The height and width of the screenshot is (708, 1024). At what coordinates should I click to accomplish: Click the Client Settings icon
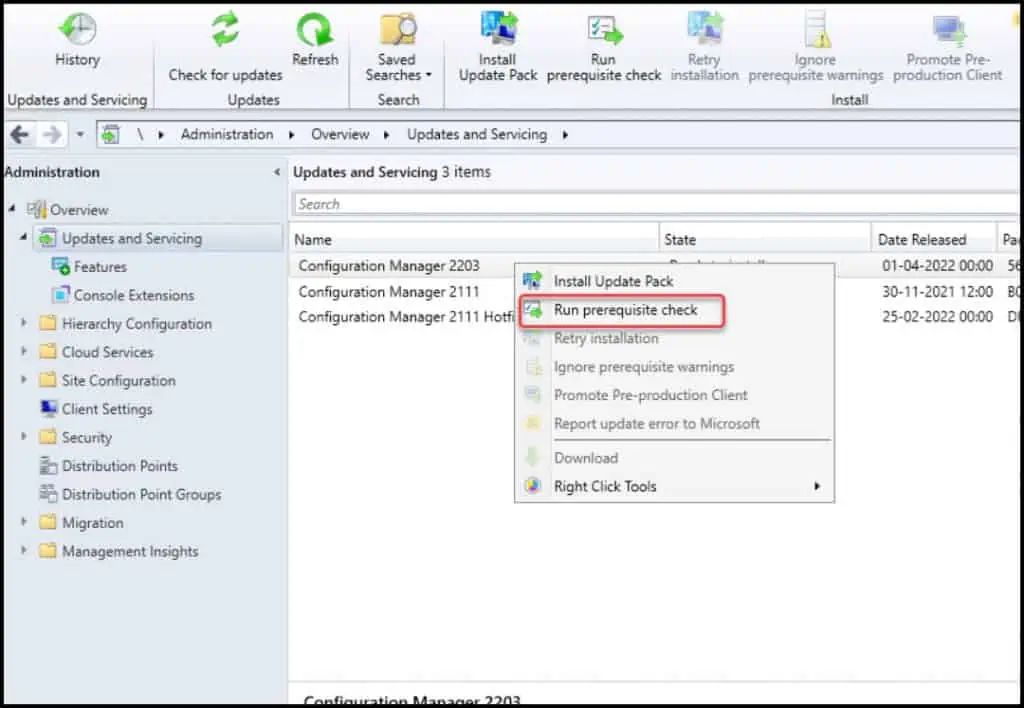click(x=48, y=409)
